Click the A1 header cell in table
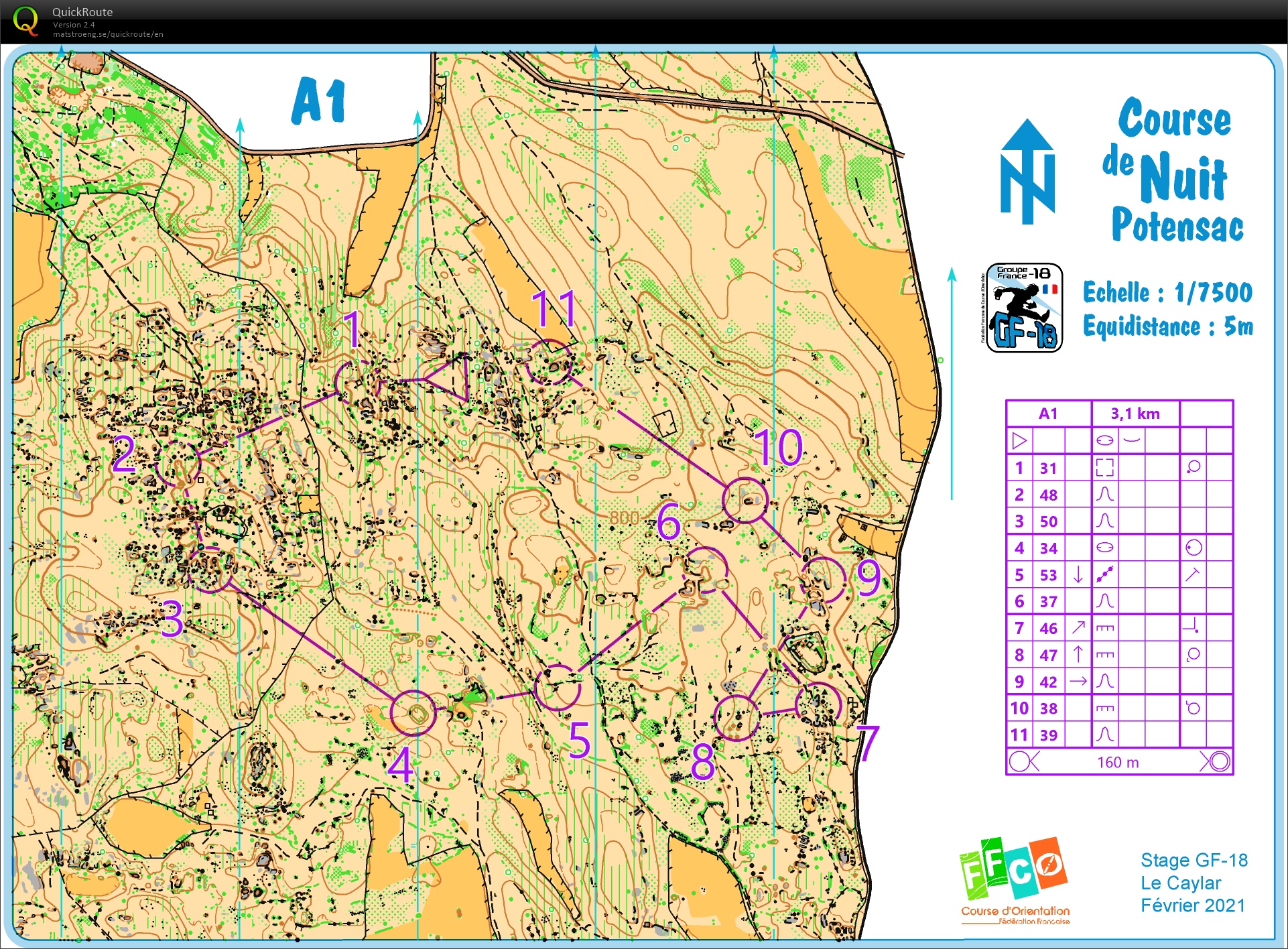The image size is (1288, 949). click(x=1048, y=414)
